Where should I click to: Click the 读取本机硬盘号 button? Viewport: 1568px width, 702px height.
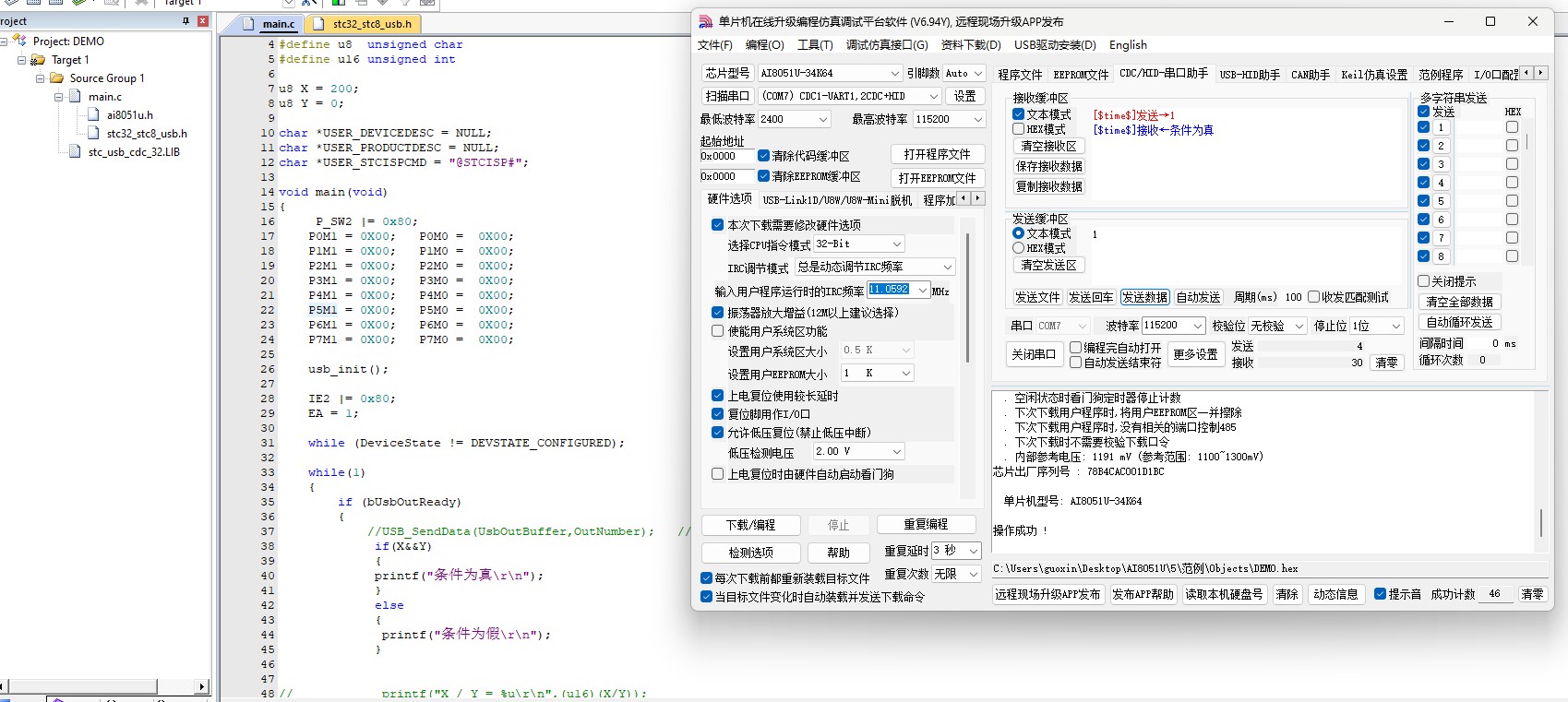pyautogui.click(x=1224, y=594)
